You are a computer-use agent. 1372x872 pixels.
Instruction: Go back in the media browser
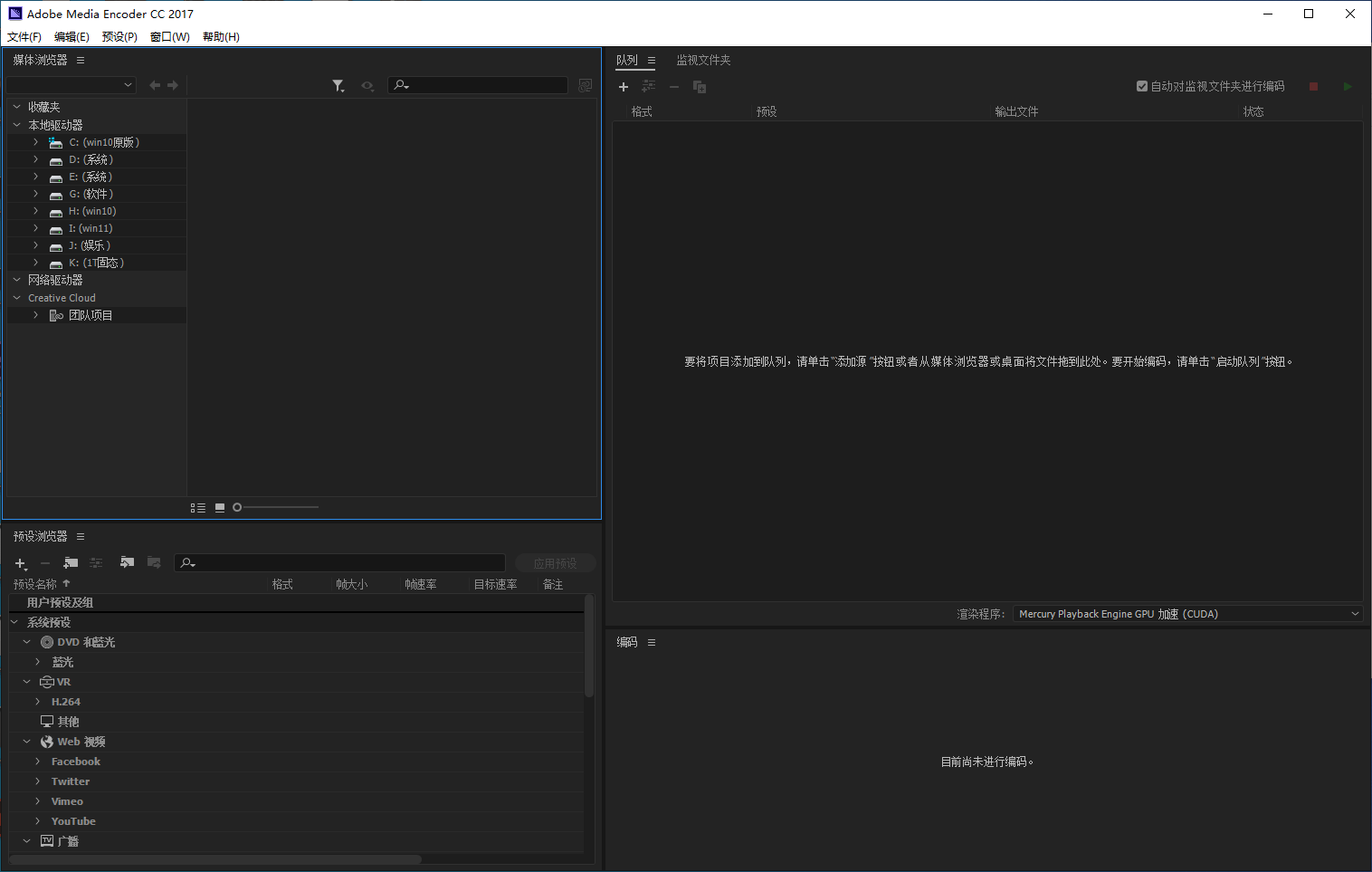click(x=155, y=85)
